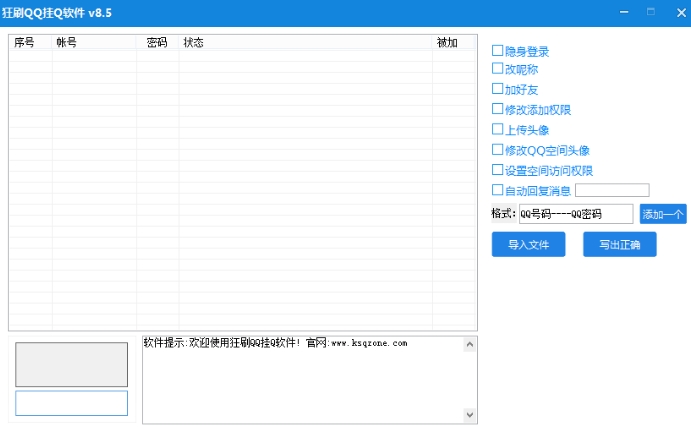Click the gray captcha image box
Viewport: 691px width, 430px height.
[71, 365]
